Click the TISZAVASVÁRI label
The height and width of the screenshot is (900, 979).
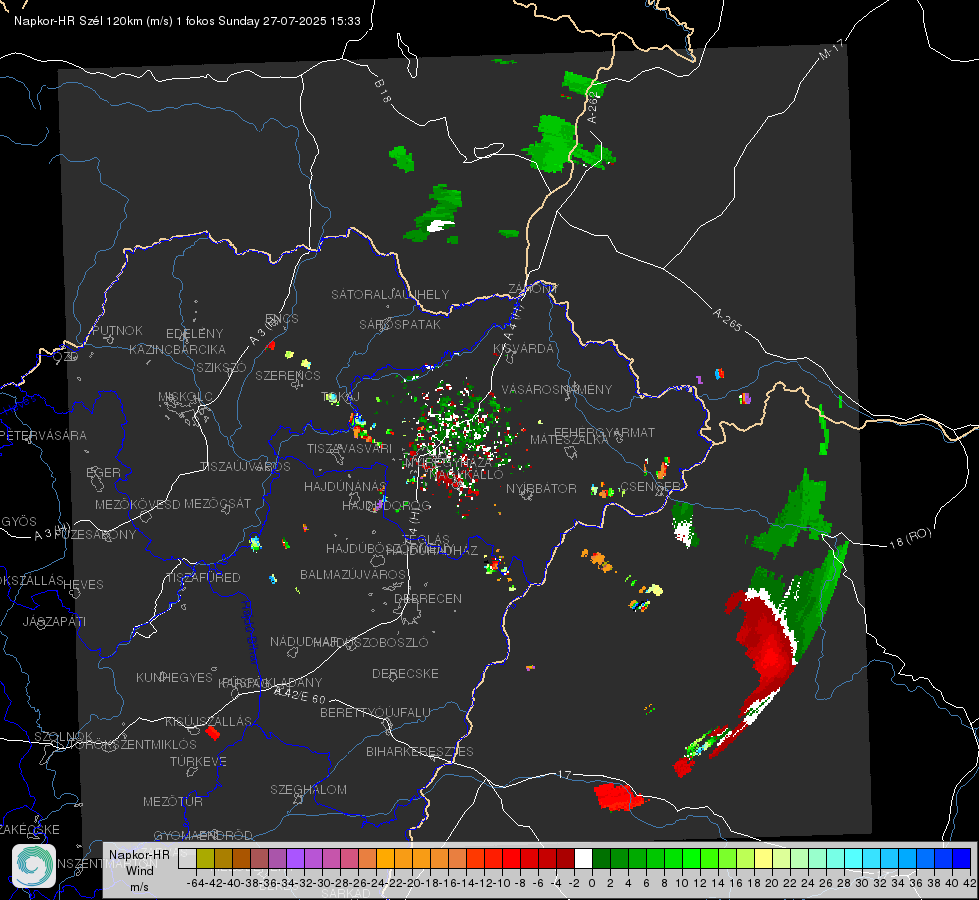(350, 448)
